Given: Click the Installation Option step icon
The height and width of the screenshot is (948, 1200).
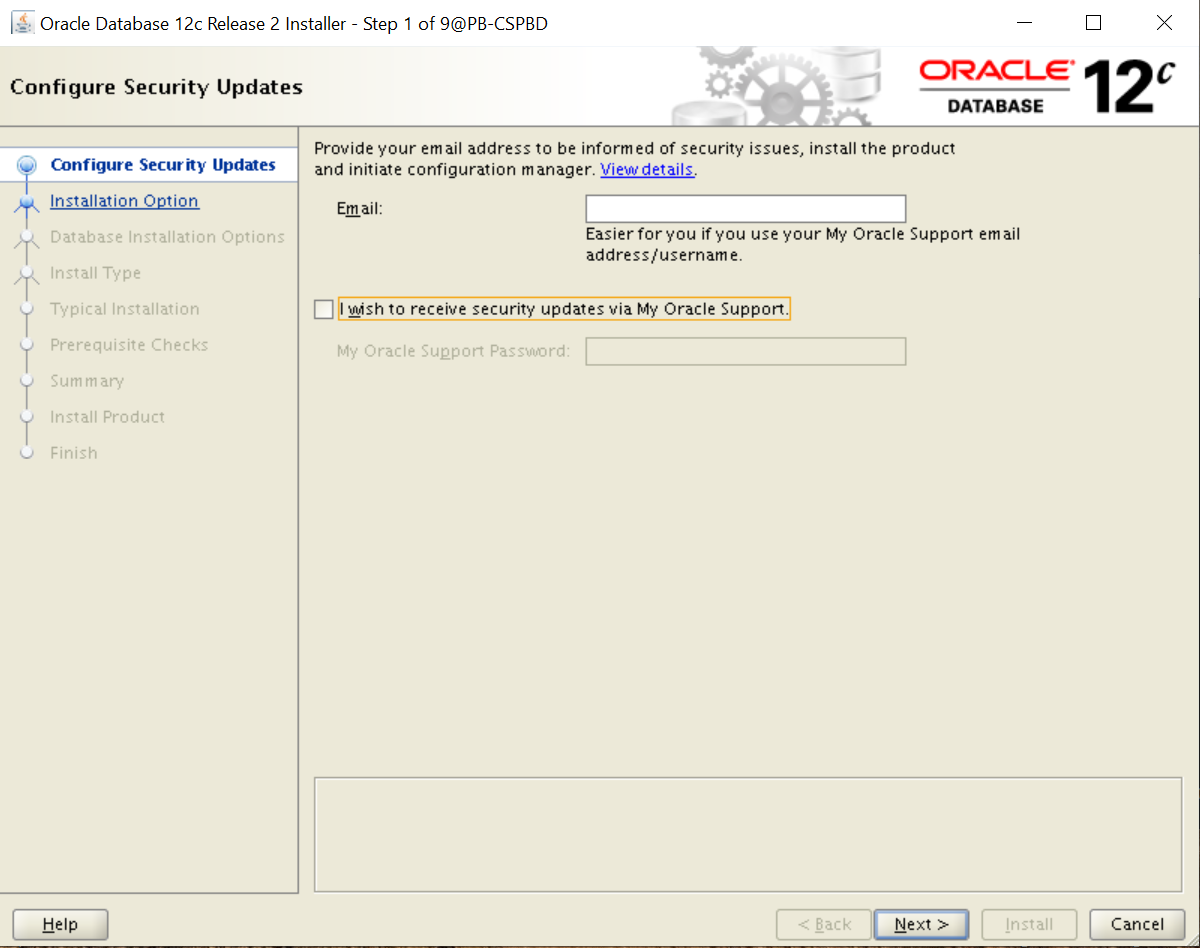Looking at the screenshot, I should [28, 202].
